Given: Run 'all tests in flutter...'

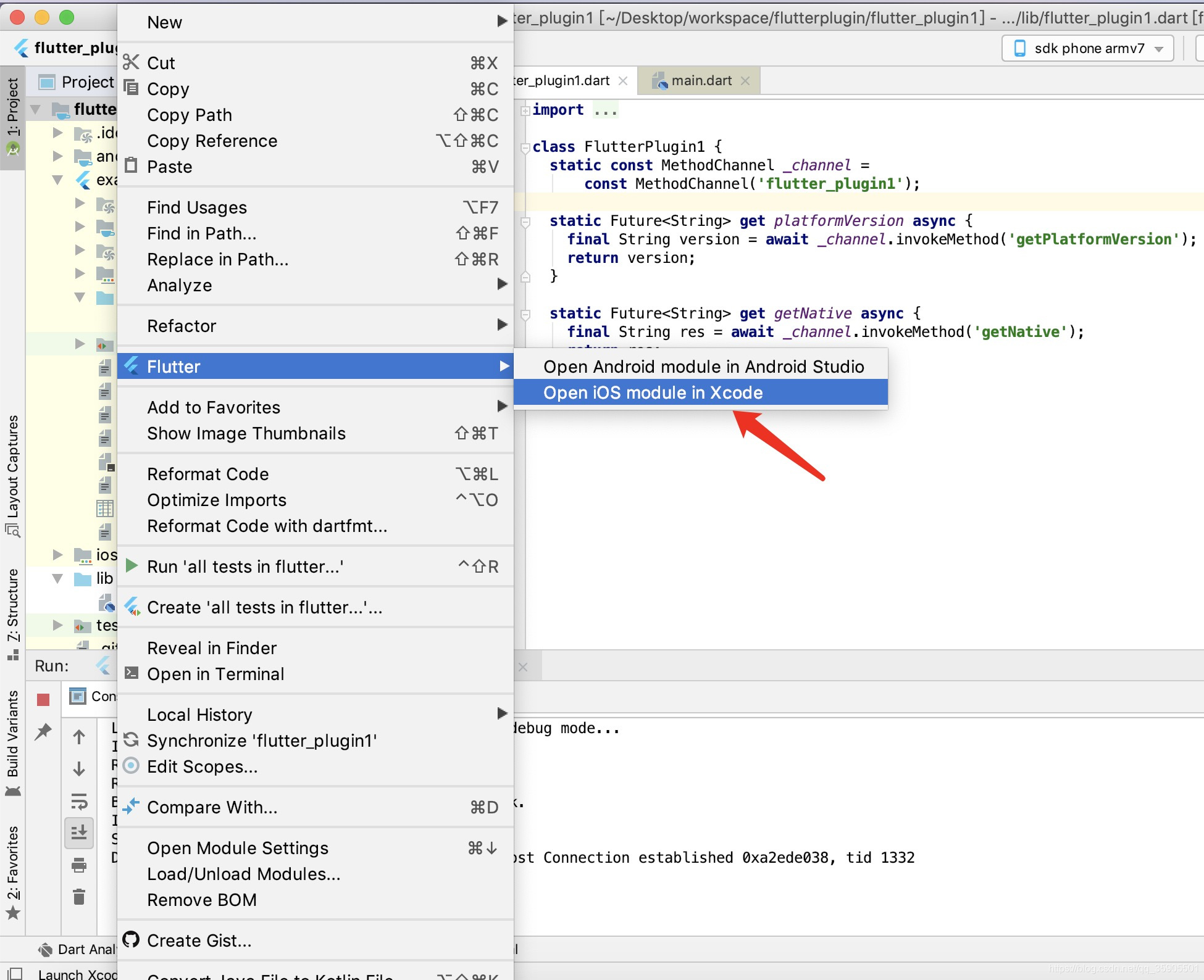Looking at the screenshot, I should (316, 567).
